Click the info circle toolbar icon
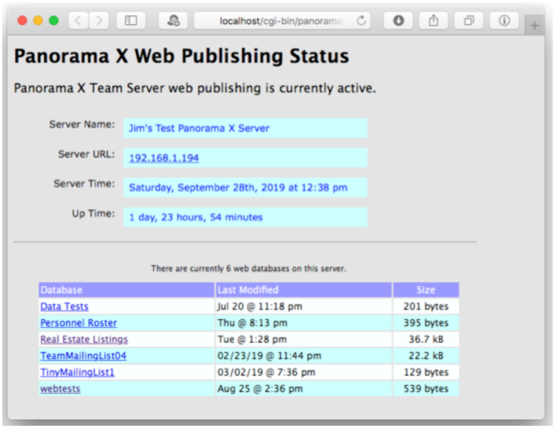555x428 pixels. 504,21
